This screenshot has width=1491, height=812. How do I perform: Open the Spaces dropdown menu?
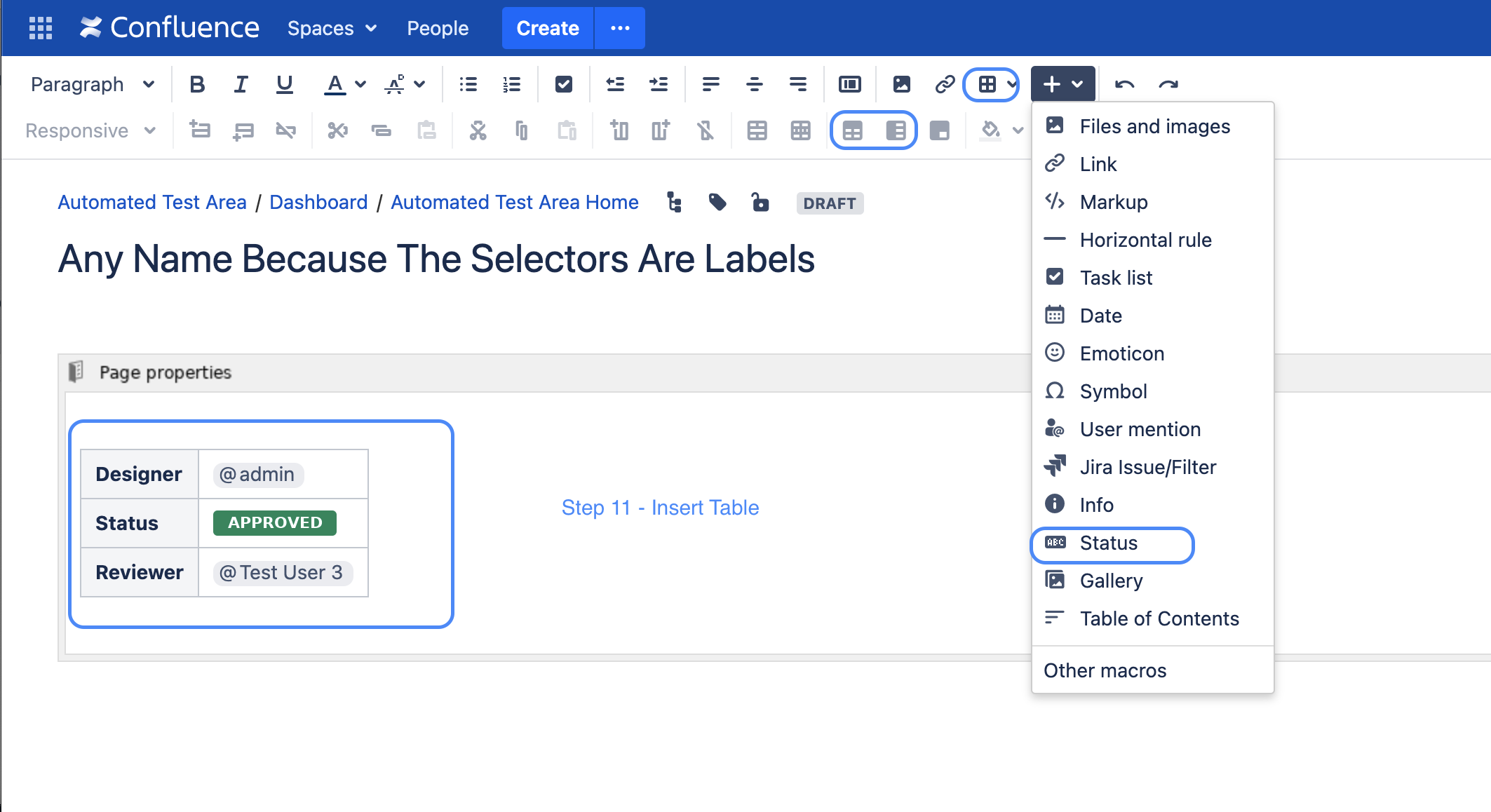(332, 28)
